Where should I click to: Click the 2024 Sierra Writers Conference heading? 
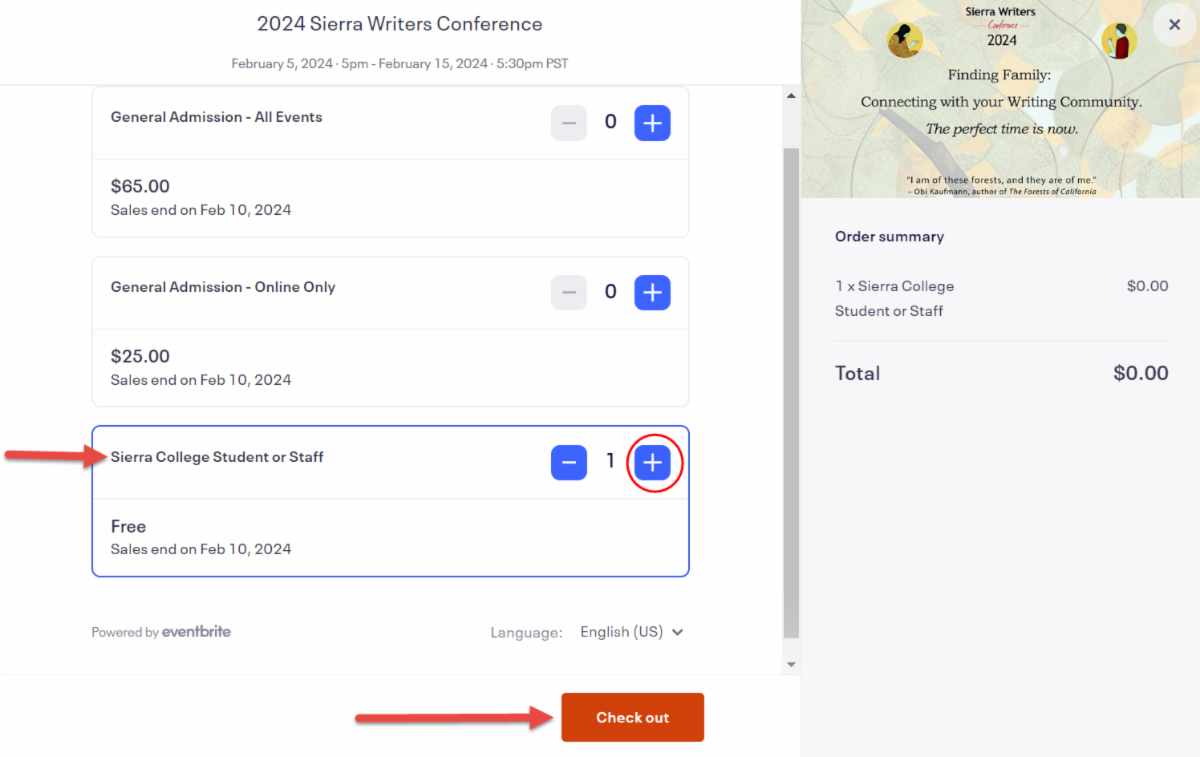400,24
